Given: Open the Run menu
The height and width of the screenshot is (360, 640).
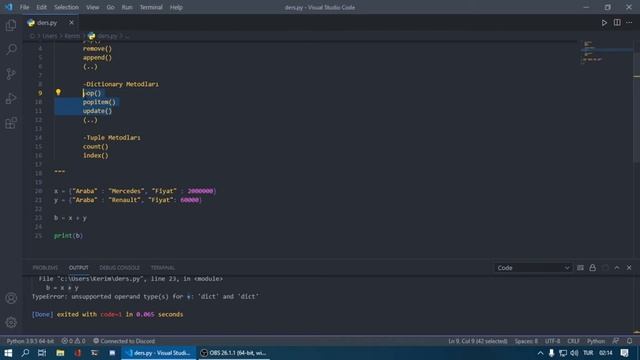Looking at the screenshot, I should pyautogui.click(x=127, y=7).
